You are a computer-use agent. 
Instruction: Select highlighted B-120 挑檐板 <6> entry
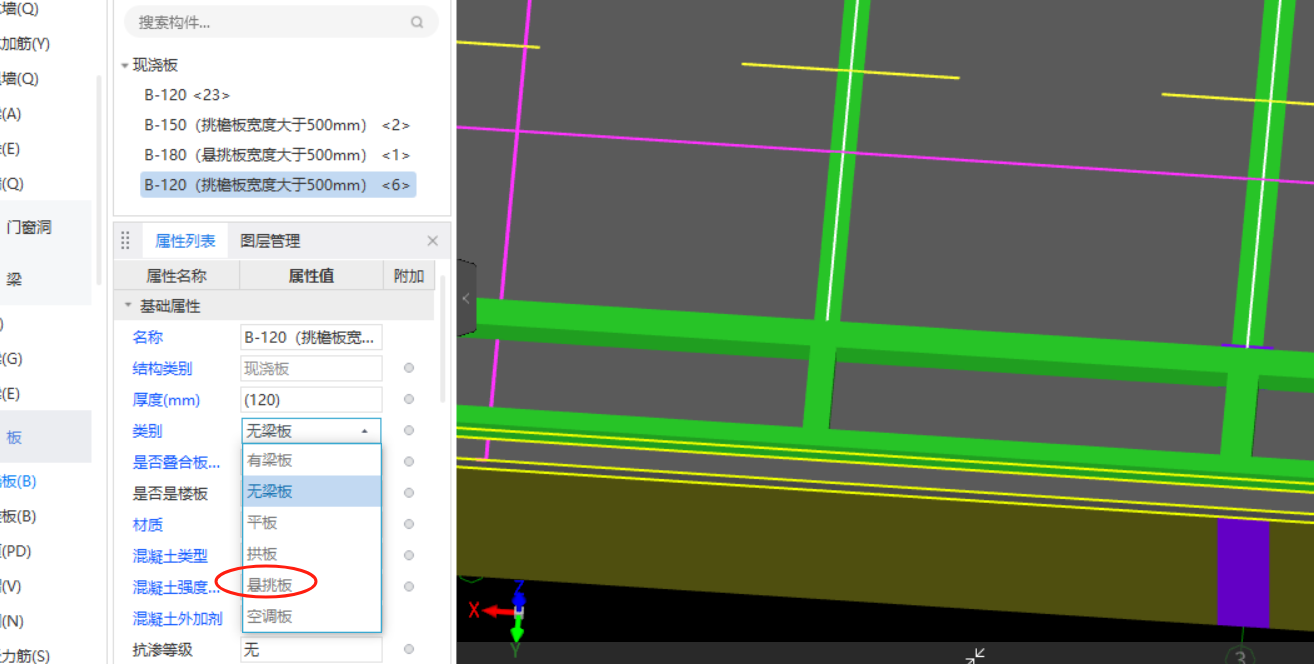tap(277, 185)
